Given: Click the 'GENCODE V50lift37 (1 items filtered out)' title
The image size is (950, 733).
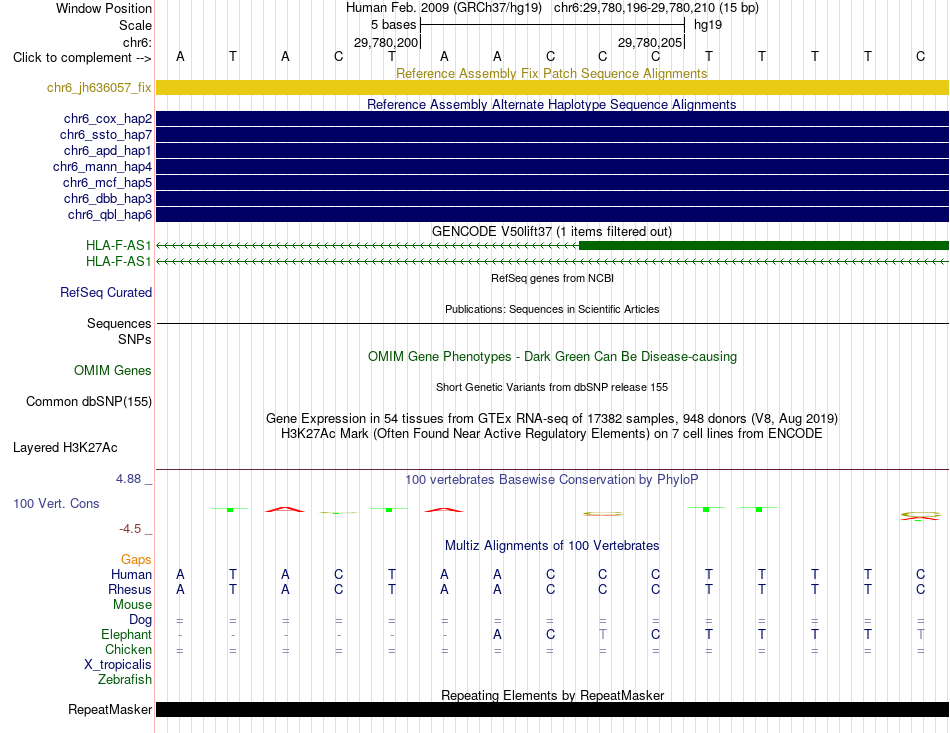Looking at the screenshot, I should click(552, 231).
